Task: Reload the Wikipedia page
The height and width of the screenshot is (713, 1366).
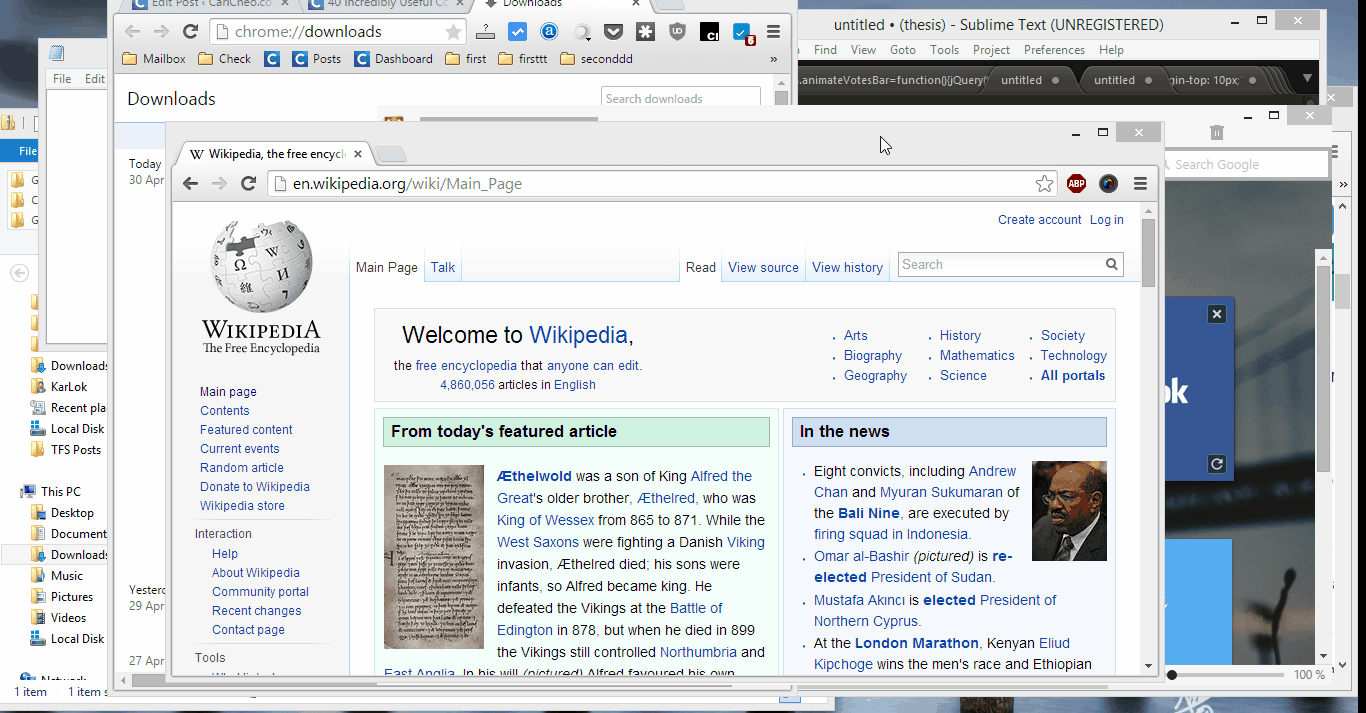Action: point(249,183)
